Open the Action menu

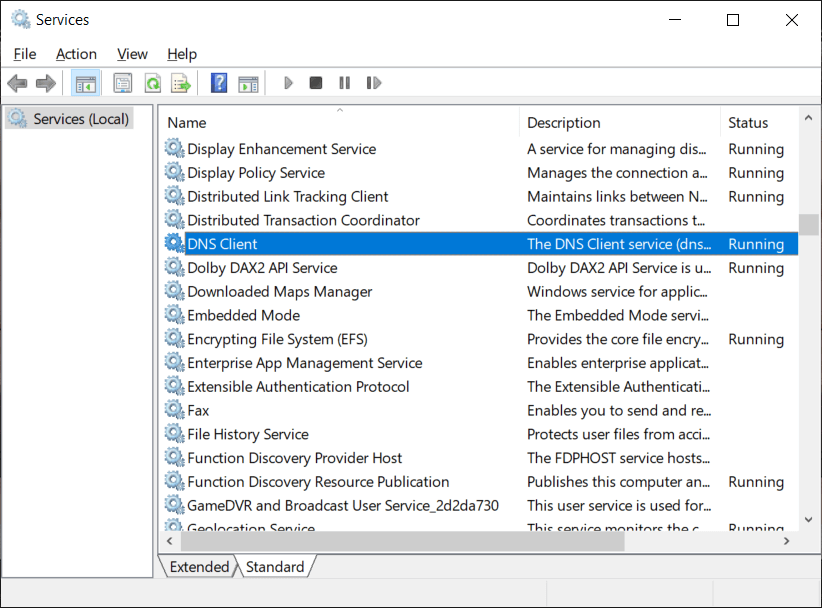pyautogui.click(x=76, y=54)
